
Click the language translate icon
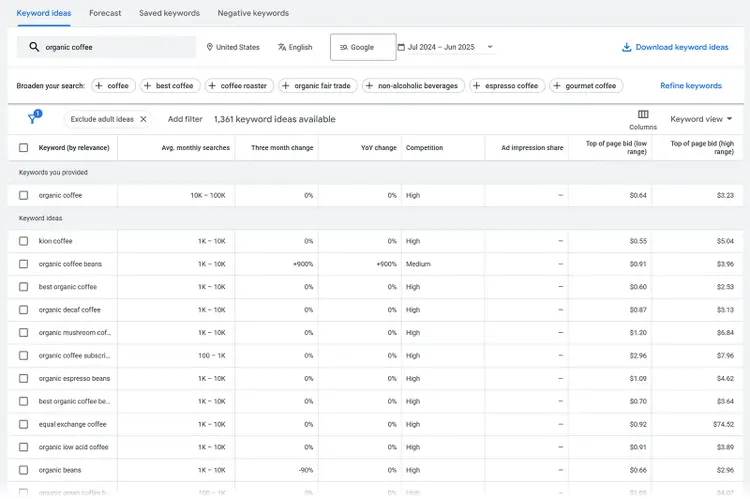(x=282, y=47)
